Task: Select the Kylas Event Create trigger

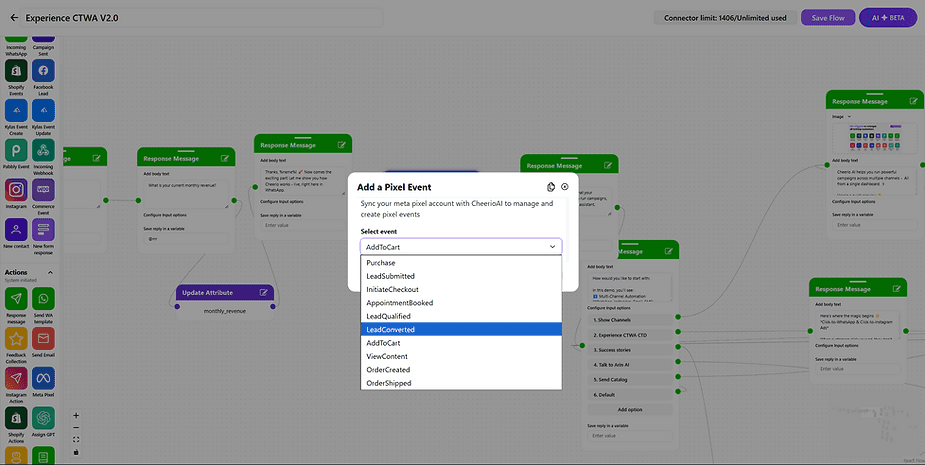Action: click(16, 110)
